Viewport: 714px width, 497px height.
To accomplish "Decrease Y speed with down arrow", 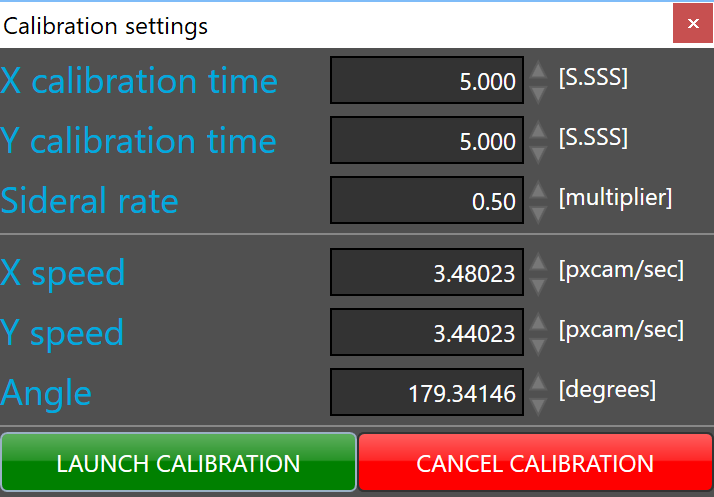I will click(x=538, y=343).
